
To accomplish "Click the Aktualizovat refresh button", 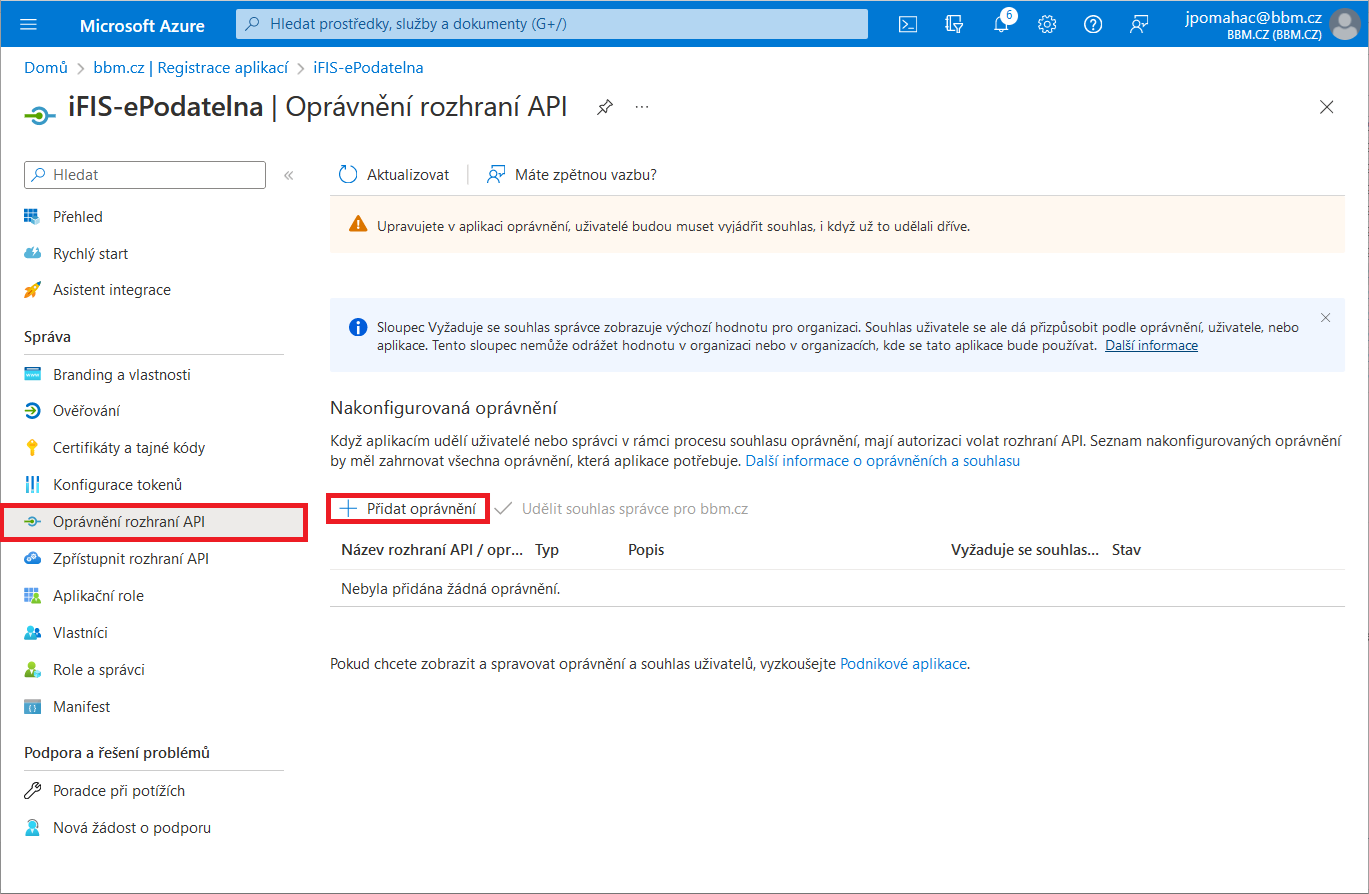I will (x=395, y=175).
